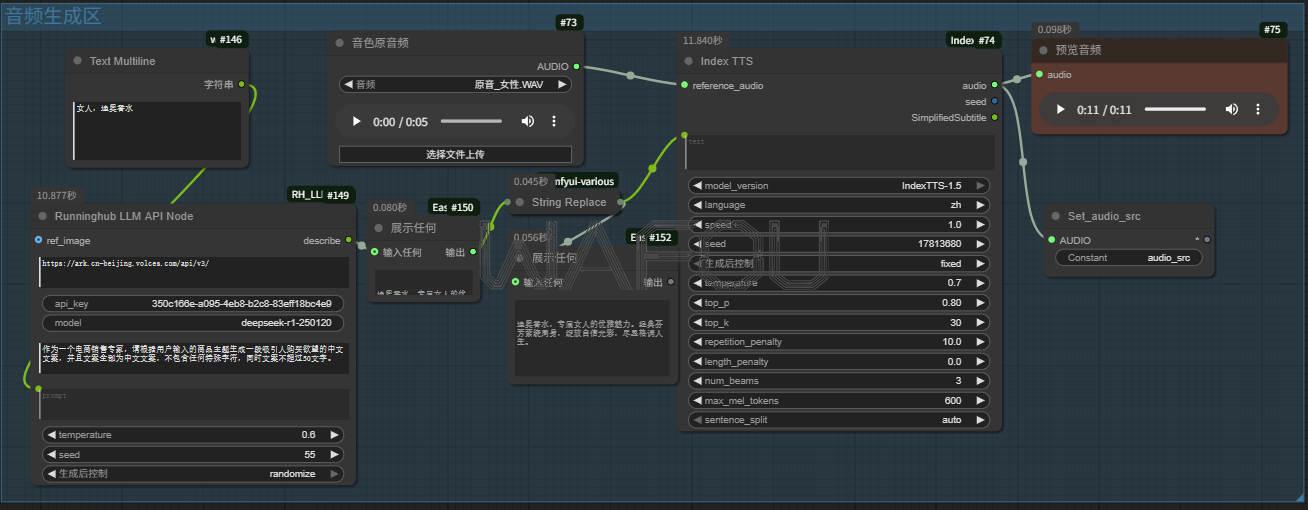
Task: Collapse 预览音频 node via title dot
Action: 1044,50
